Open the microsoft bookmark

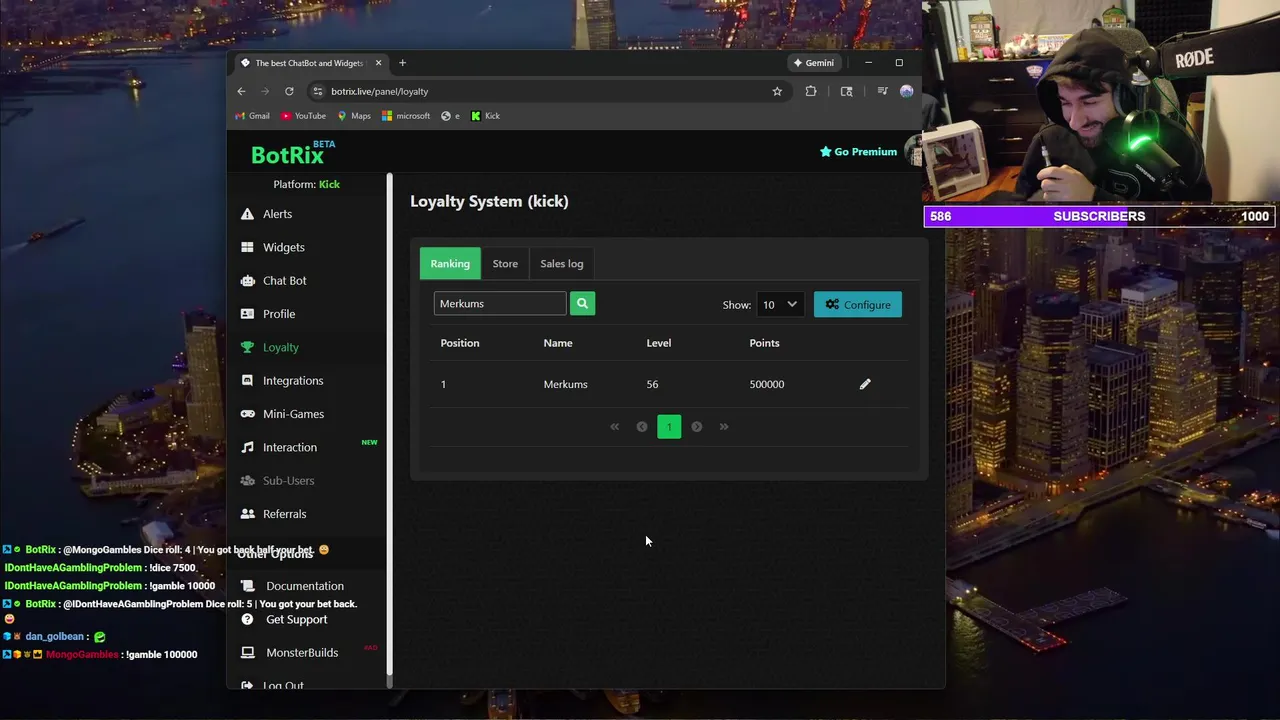coord(406,116)
